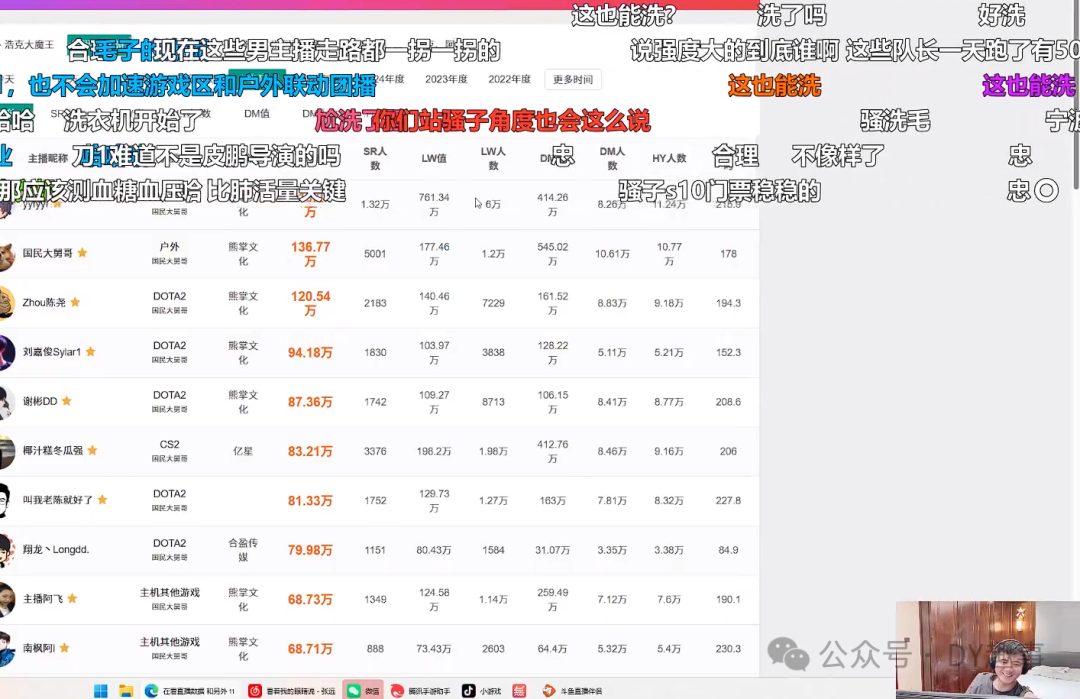Open 斗鱼直播伴侣 from the taskbar
The width and height of the screenshot is (1080, 699).
(572, 691)
